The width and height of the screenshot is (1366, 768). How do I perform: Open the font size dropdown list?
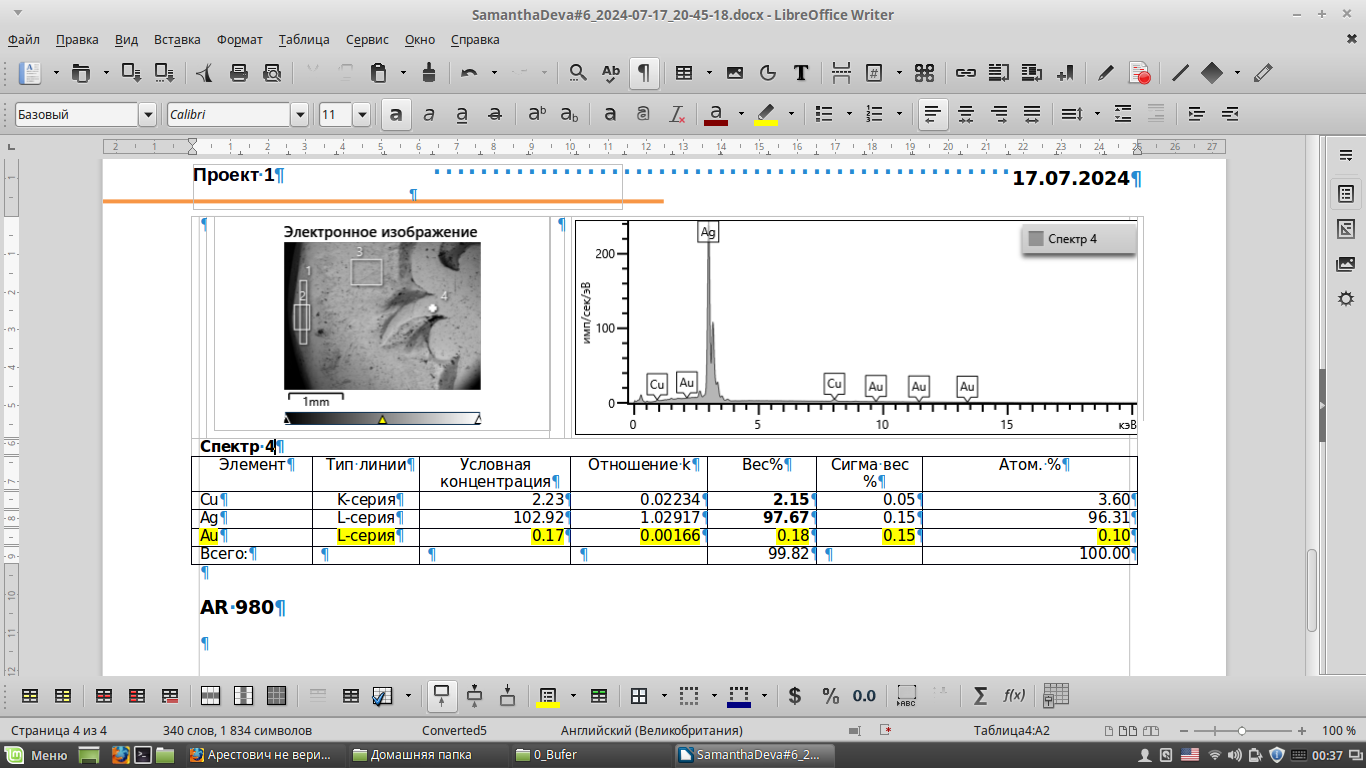click(361, 115)
